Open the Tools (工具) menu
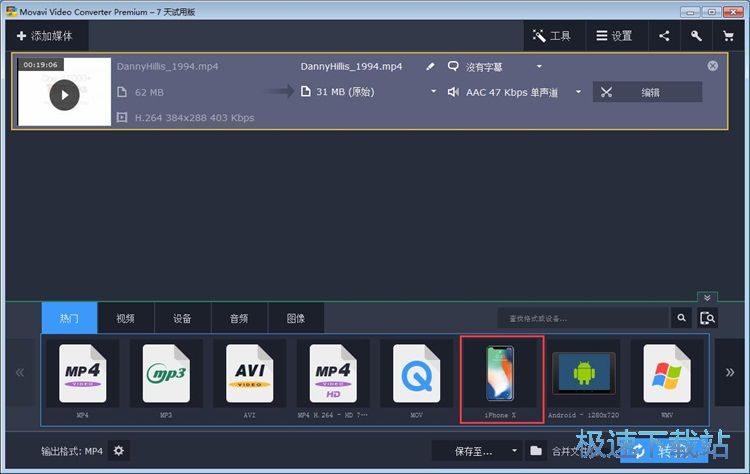The width and height of the screenshot is (750, 474). coord(554,36)
